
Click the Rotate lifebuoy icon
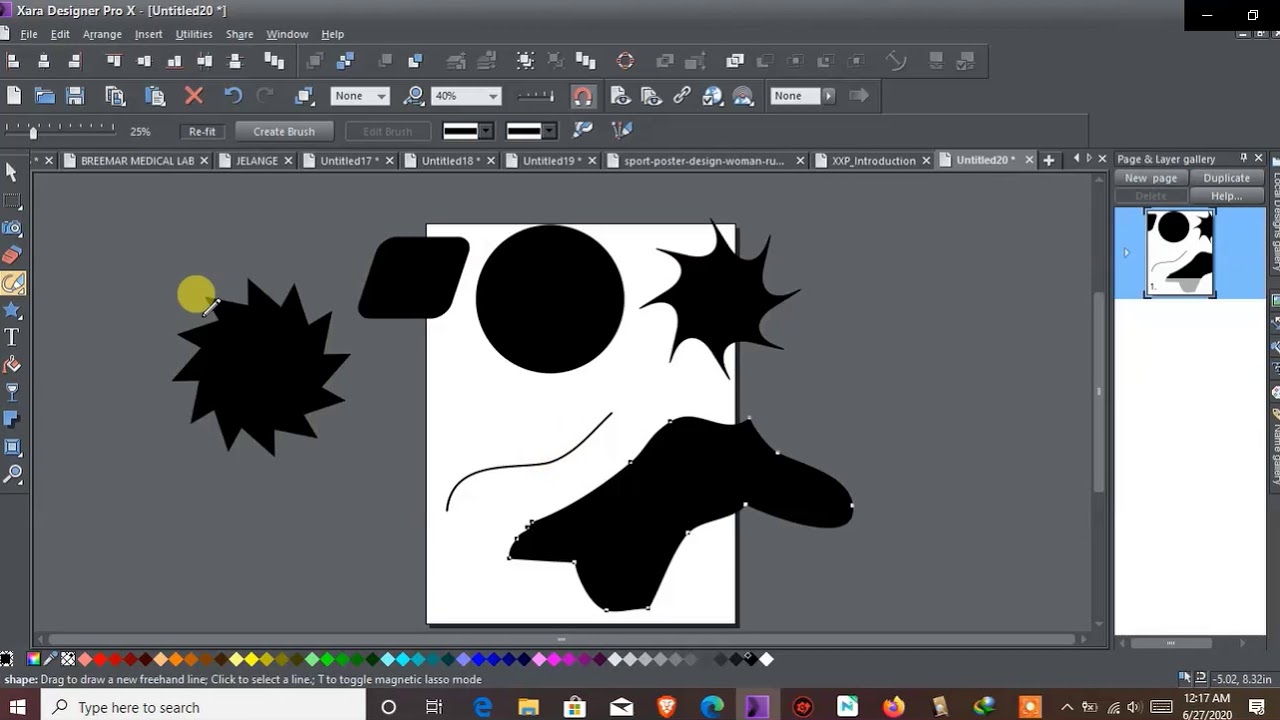click(625, 61)
